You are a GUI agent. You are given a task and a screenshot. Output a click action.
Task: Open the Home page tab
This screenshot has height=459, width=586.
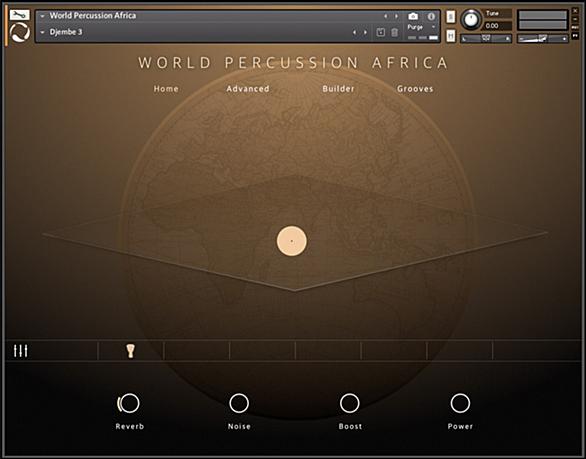(166, 89)
